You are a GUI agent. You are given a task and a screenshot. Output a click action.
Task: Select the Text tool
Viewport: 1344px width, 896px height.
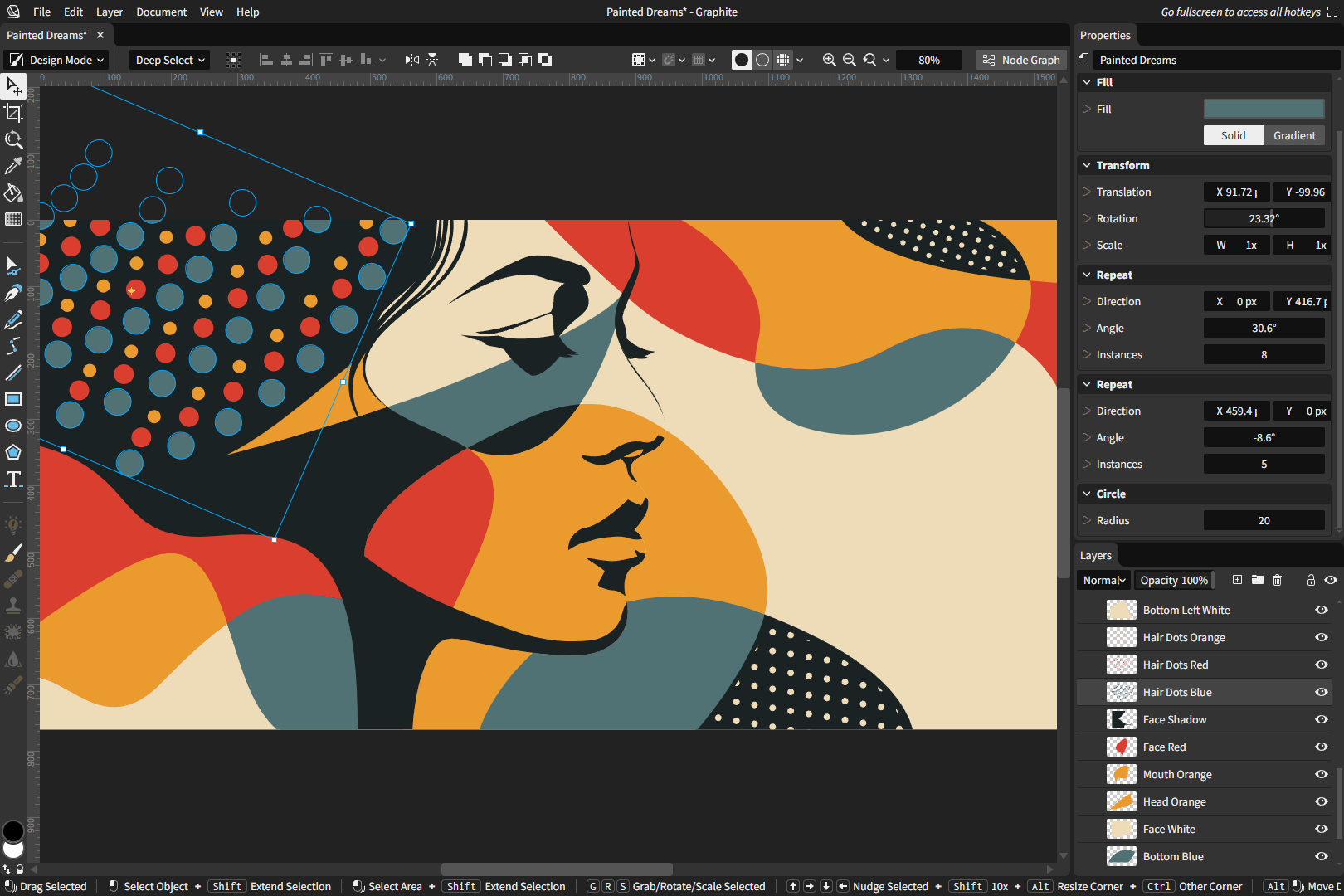[x=13, y=480]
